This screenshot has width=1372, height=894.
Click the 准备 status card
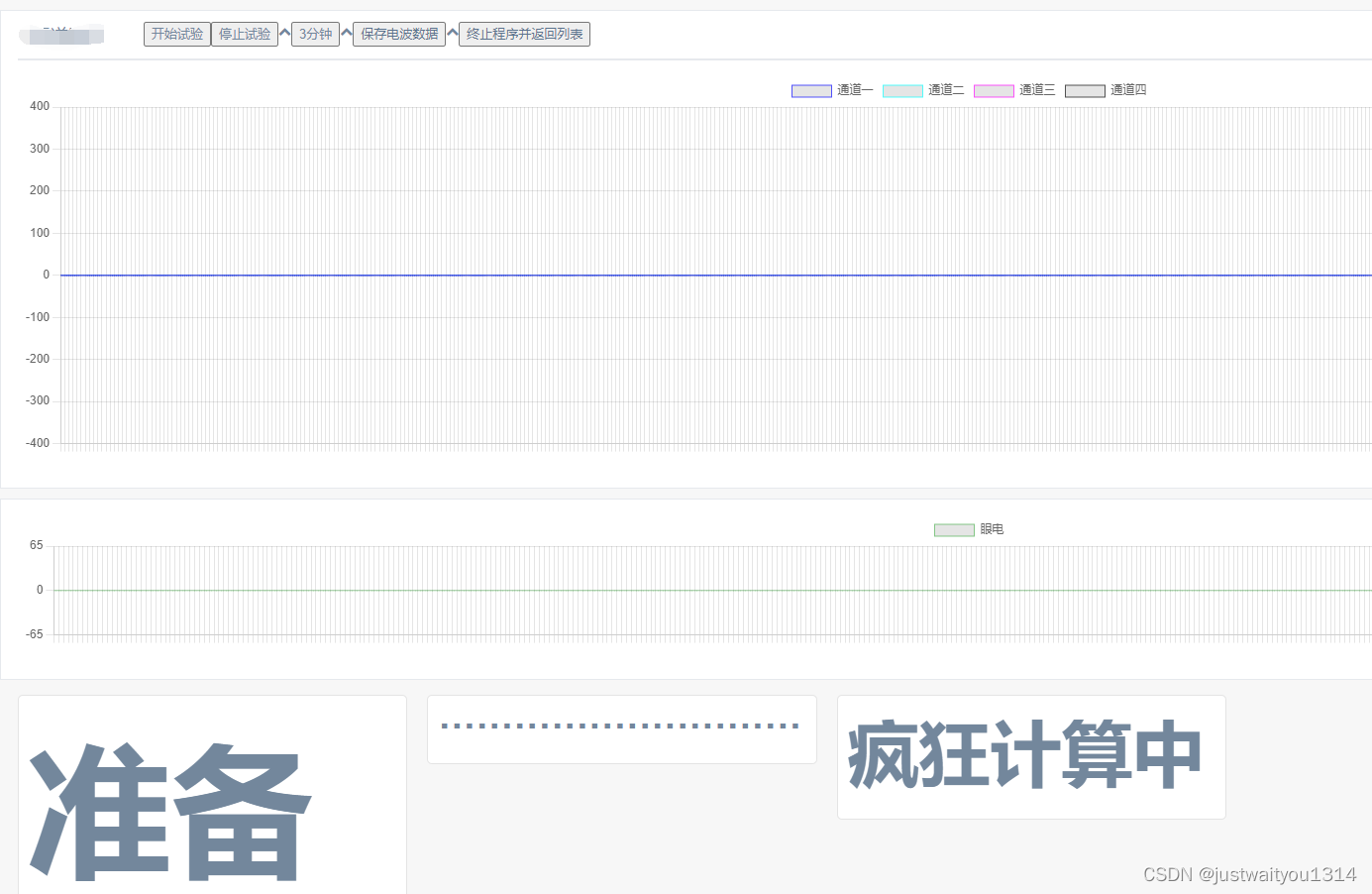coord(212,795)
